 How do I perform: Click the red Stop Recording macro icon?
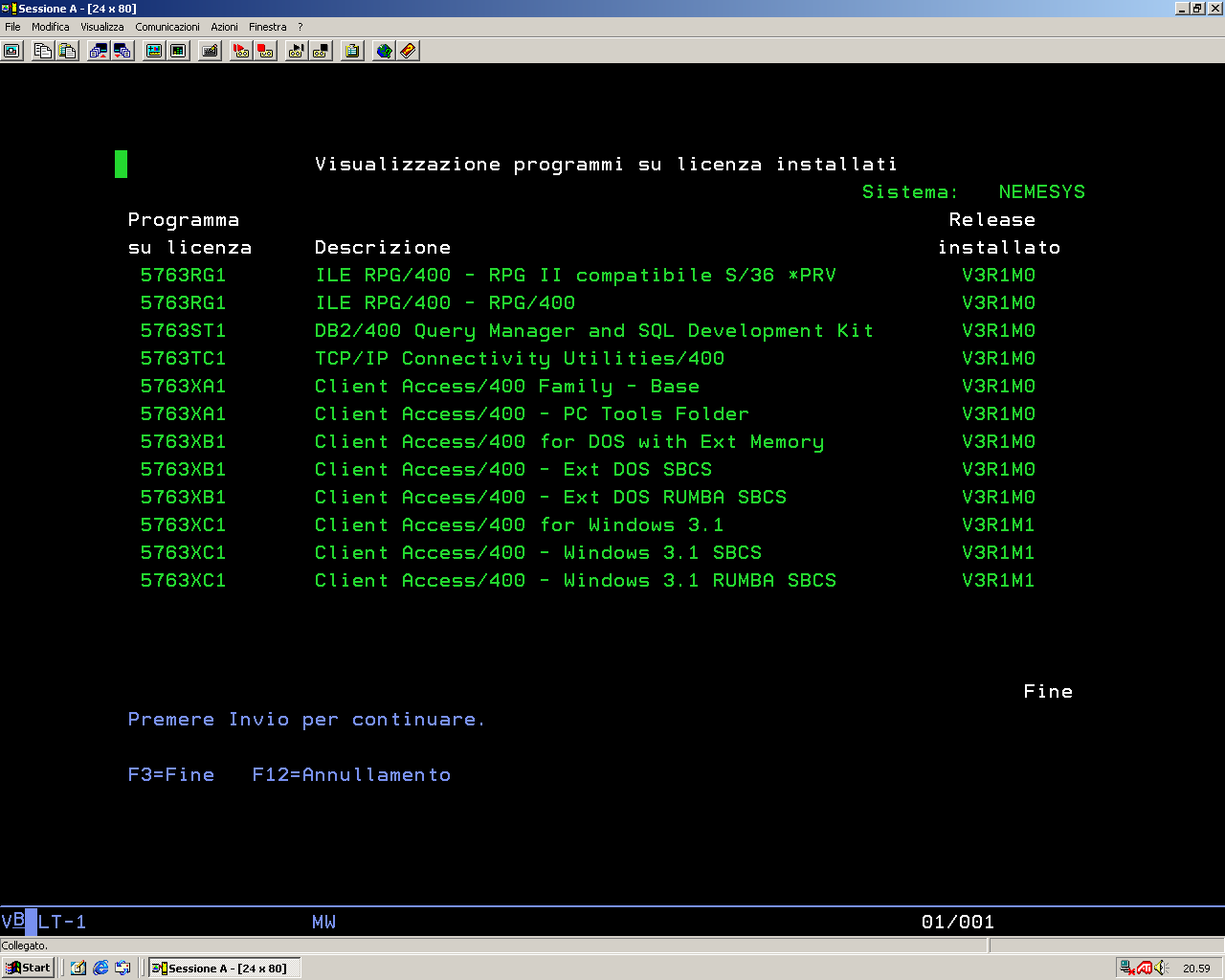[x=266, y=51]
